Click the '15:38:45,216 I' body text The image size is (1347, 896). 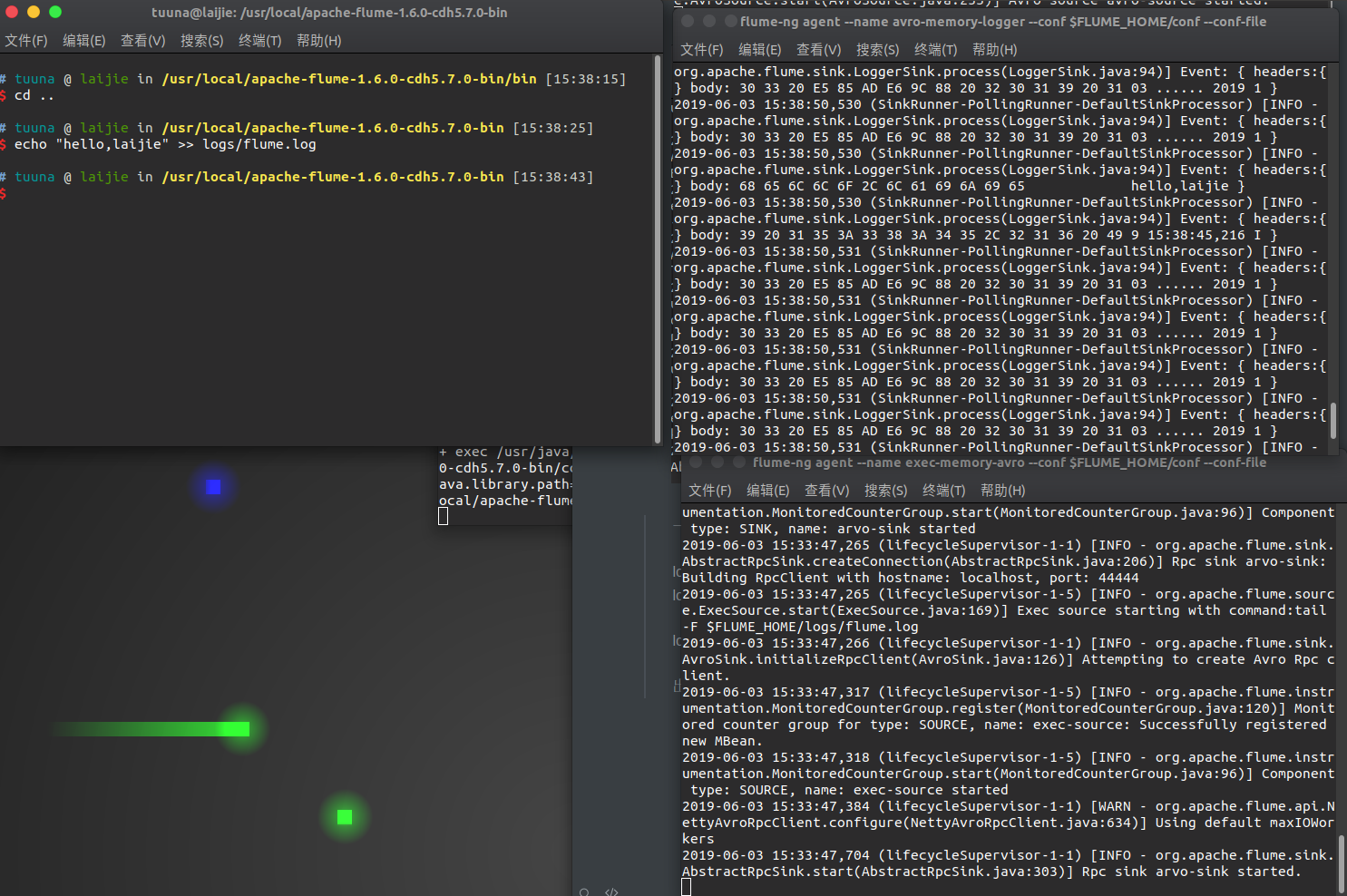pyautogui.click(x=1204, y=235)
